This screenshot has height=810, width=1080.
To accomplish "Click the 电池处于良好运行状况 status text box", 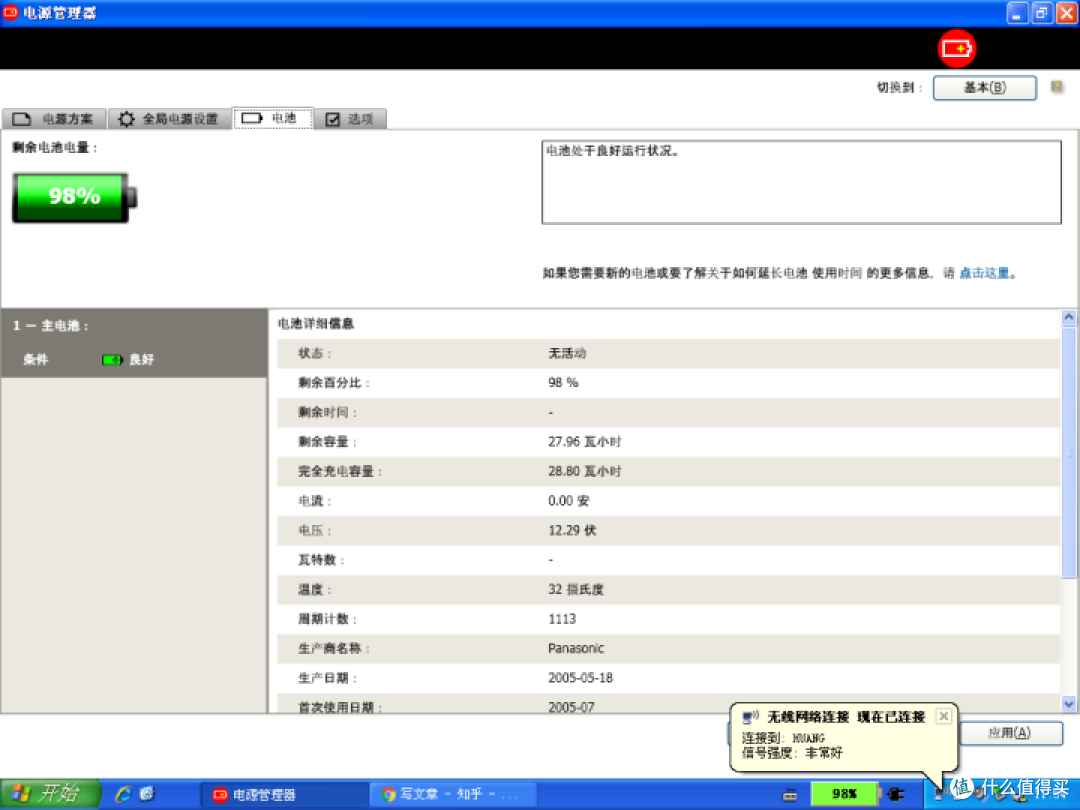I will click(801, 182).
